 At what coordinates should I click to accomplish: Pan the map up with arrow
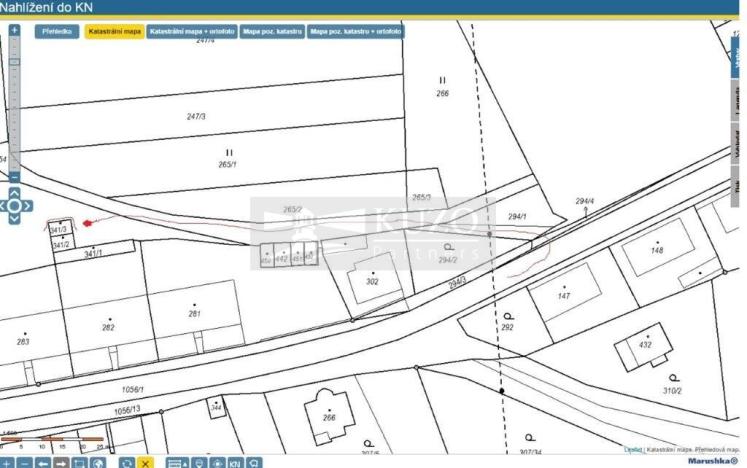(x=14, y=194)
